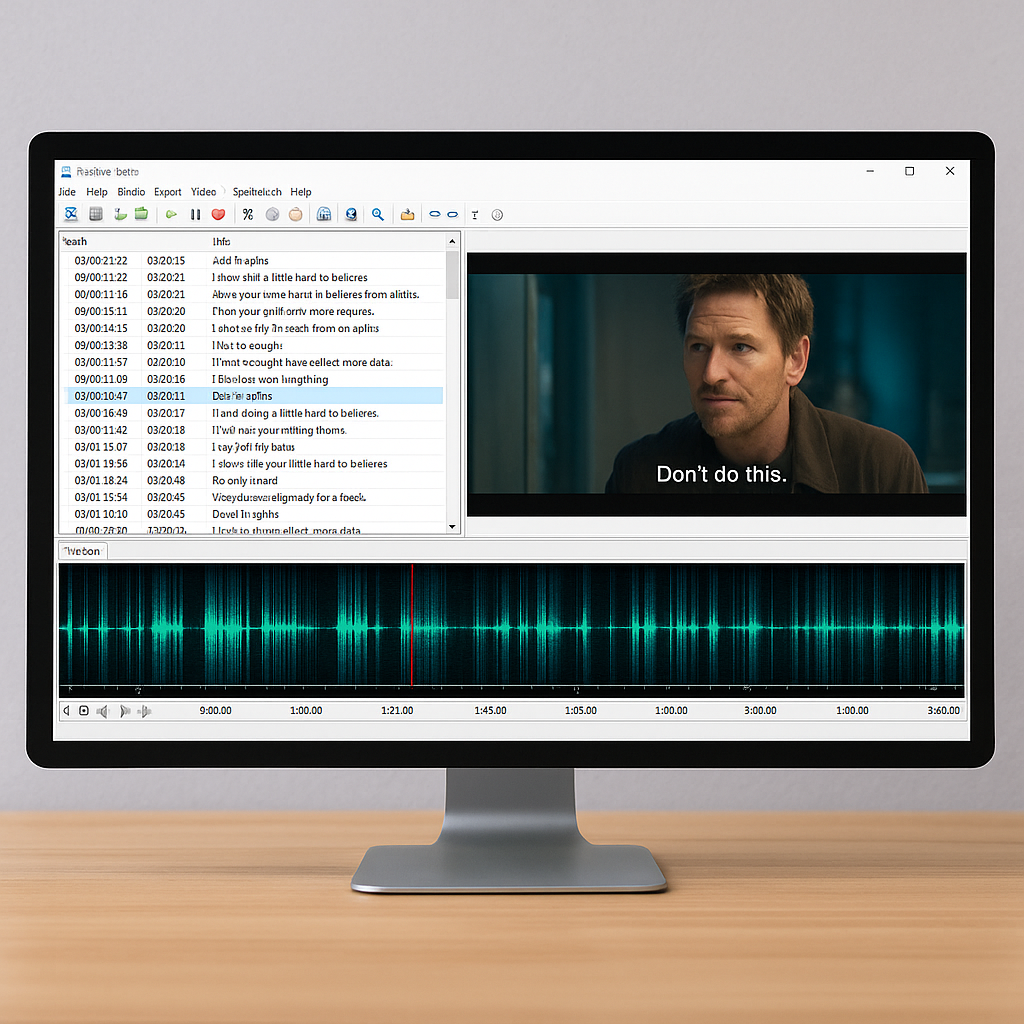Open the Speitrelech menu
The height and width of the screenshot is (1024, 1024).
click(257, 192)
